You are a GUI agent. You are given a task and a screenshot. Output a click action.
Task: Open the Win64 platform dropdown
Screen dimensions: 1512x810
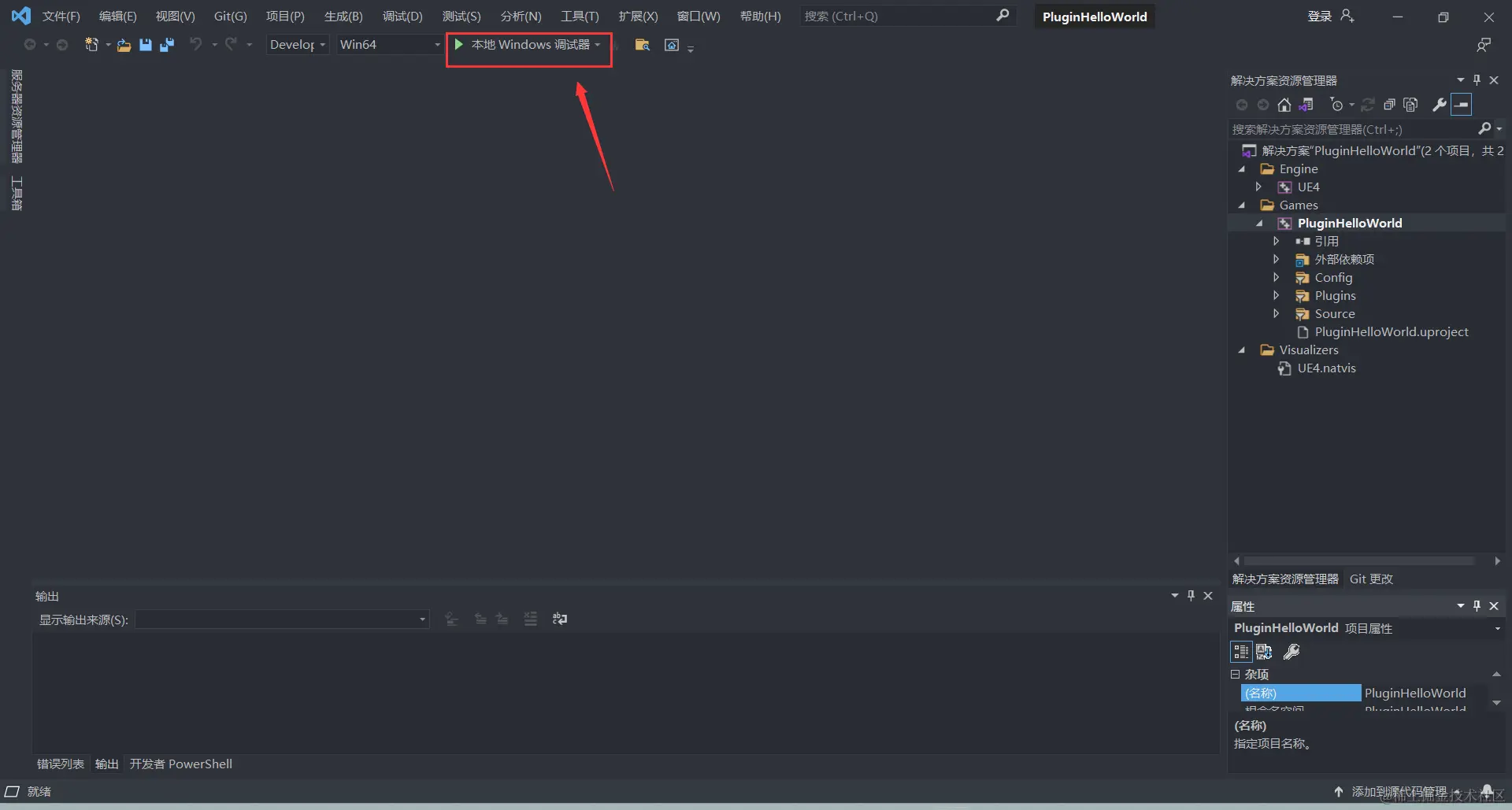[391, 45]
